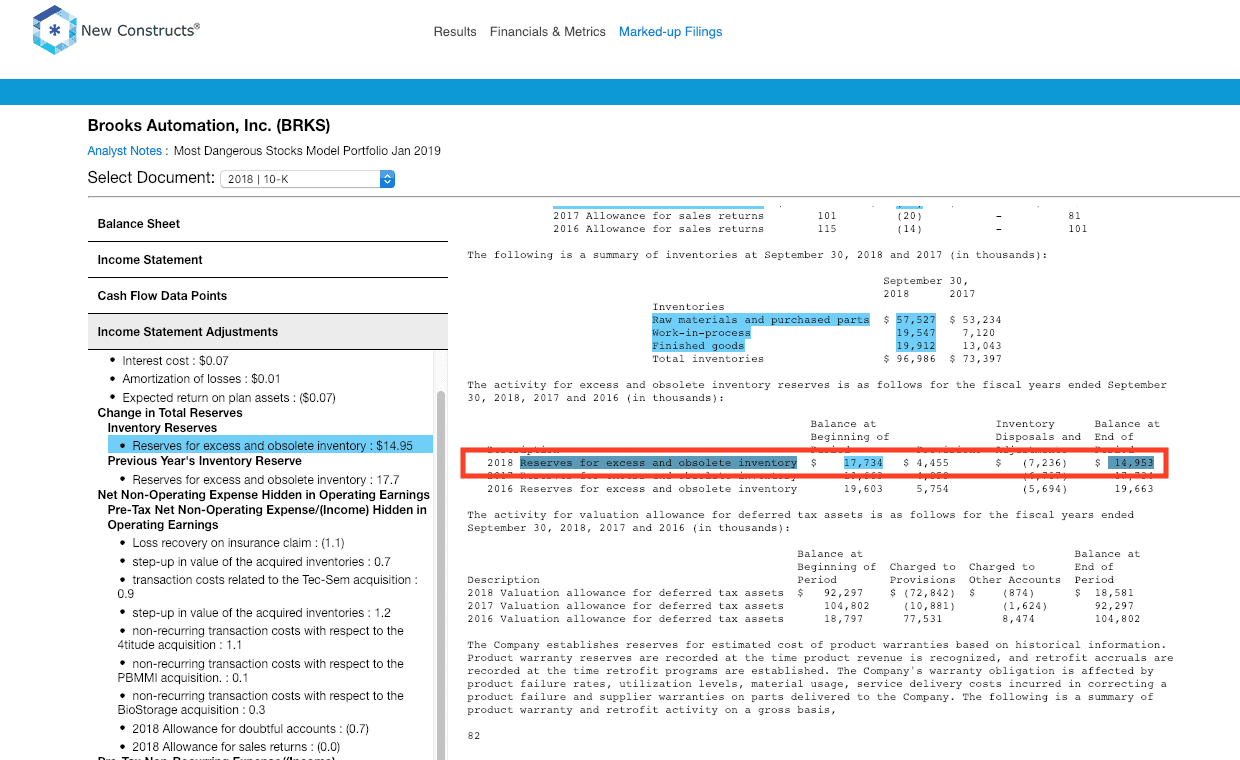Open the Select Document dropdown
This screenshot has height=760, width=1240.
pos(308,179)
